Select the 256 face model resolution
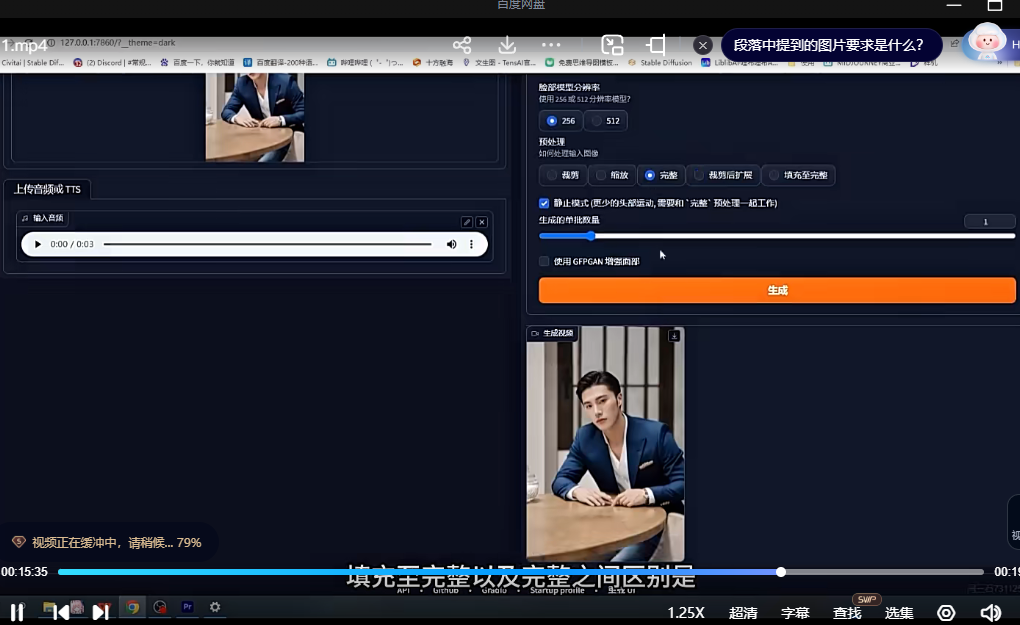This screenshot has width=1020, height=625. click(561, 121)
